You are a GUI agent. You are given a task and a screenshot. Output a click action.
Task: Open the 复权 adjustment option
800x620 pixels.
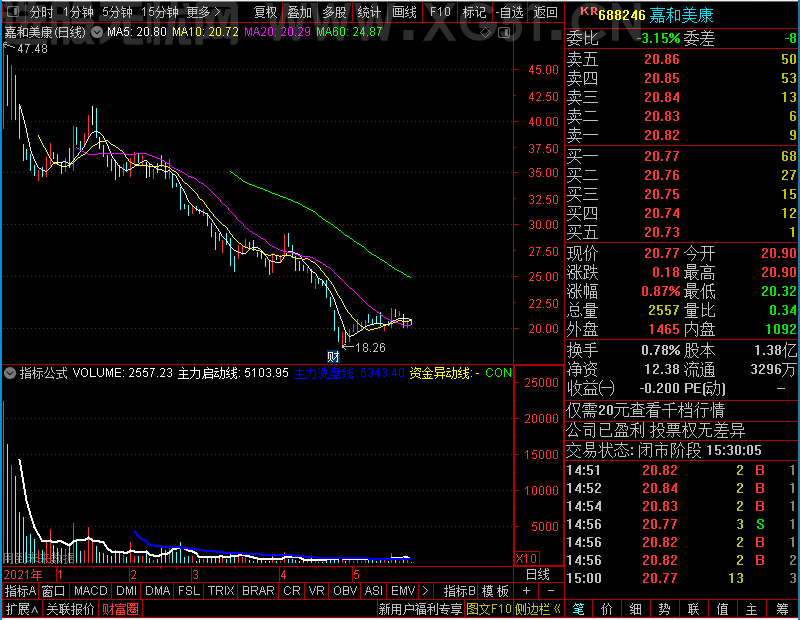(265, 12)
